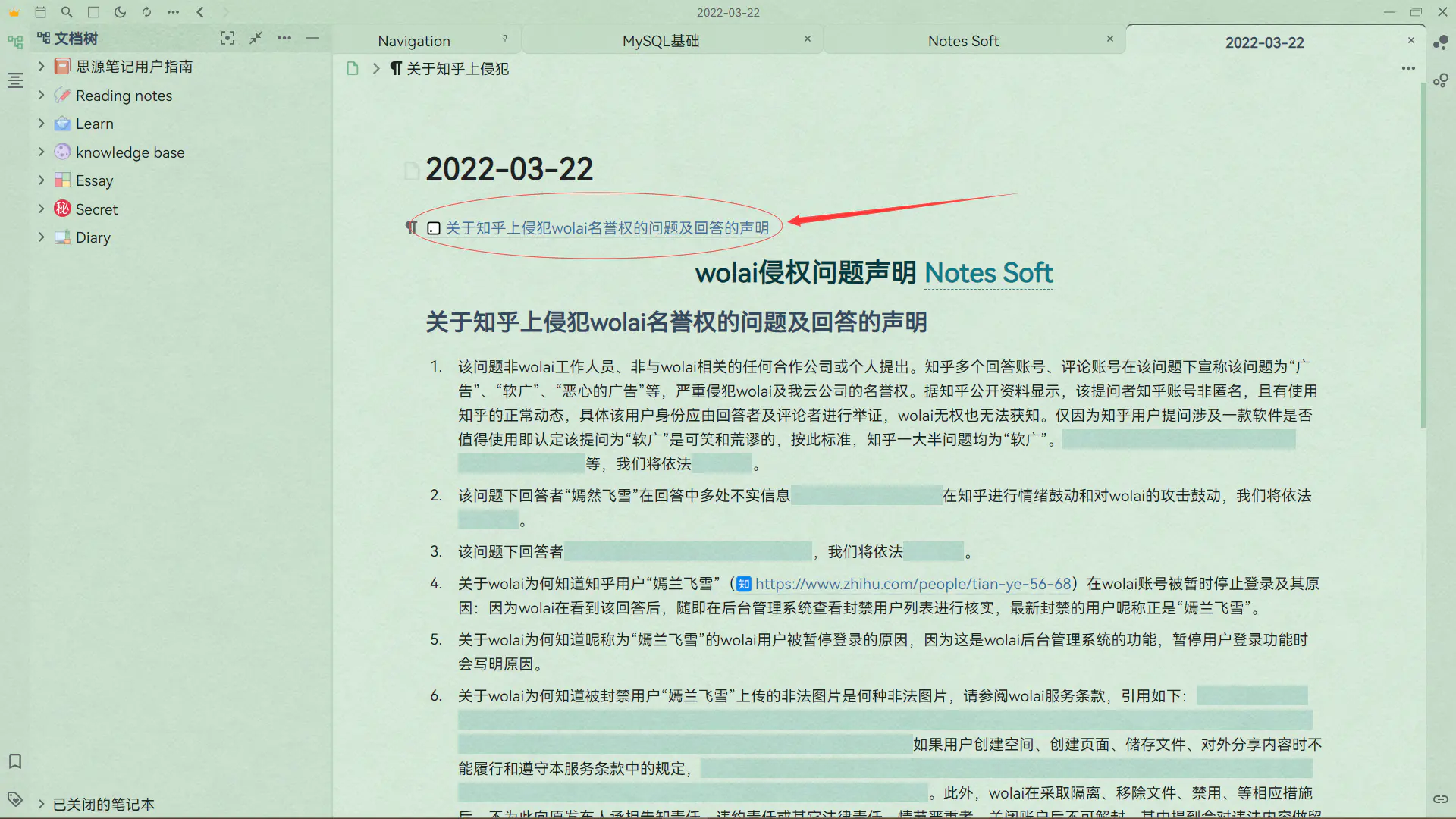Toggle dark mode moon icon
The width and height of the screenshot is (1456, 819).
[x=120, y=12]
